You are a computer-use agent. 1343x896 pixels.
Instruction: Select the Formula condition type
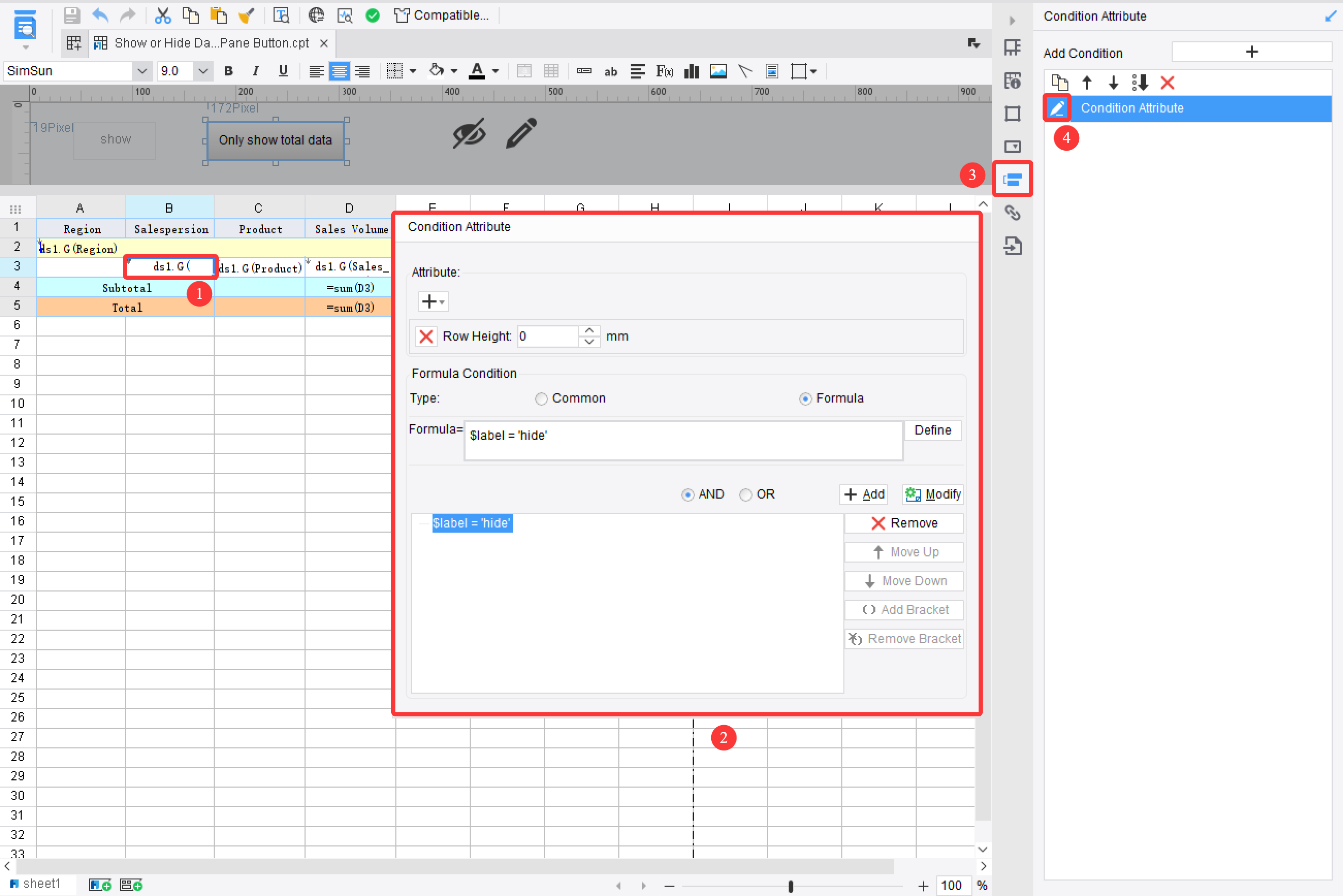(x=806, y=398)
